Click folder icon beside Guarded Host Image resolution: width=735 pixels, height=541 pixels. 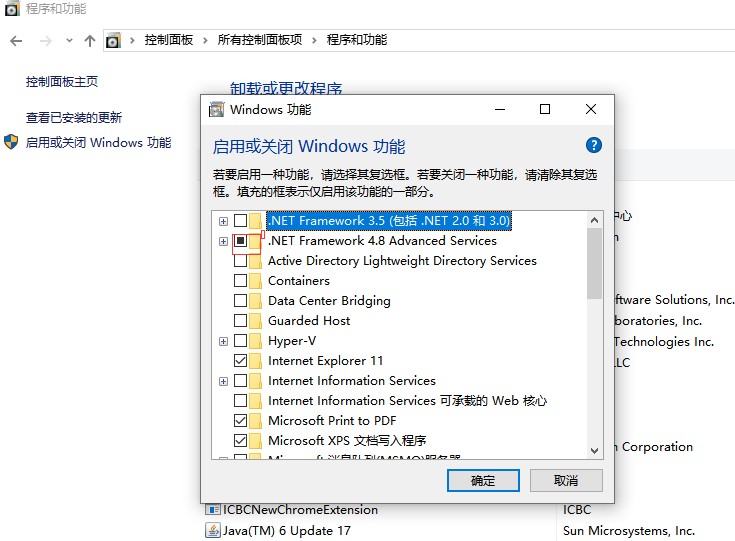pos(255,321)
